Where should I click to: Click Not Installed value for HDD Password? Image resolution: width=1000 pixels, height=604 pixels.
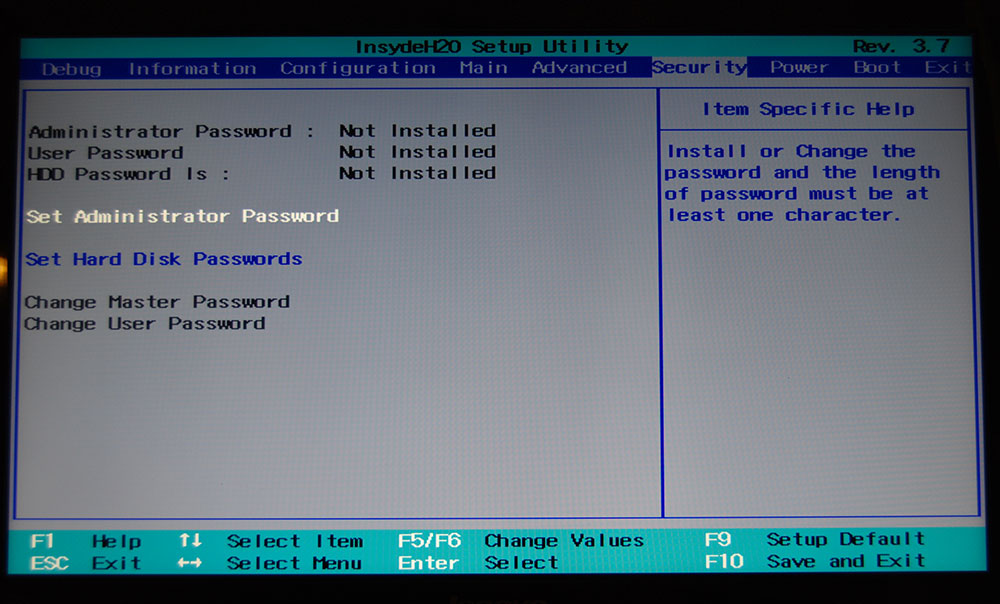(x=417, y=172)
